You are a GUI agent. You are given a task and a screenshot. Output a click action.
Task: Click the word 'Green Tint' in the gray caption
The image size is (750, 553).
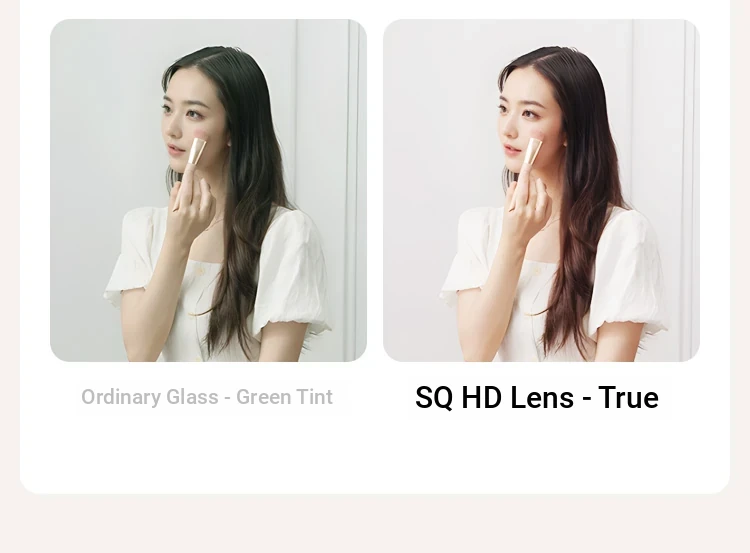click(x=284, y=397)
